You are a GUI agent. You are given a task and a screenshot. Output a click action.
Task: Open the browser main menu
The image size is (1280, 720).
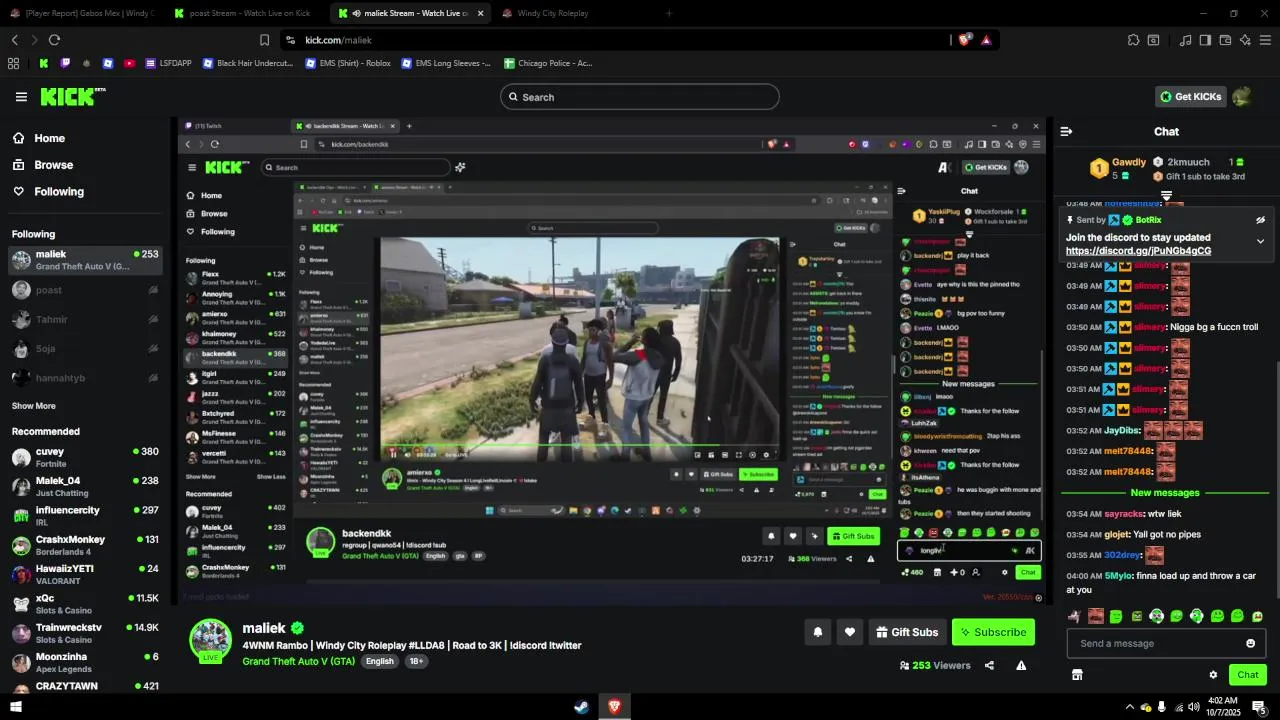click(x=1265, y=40)
